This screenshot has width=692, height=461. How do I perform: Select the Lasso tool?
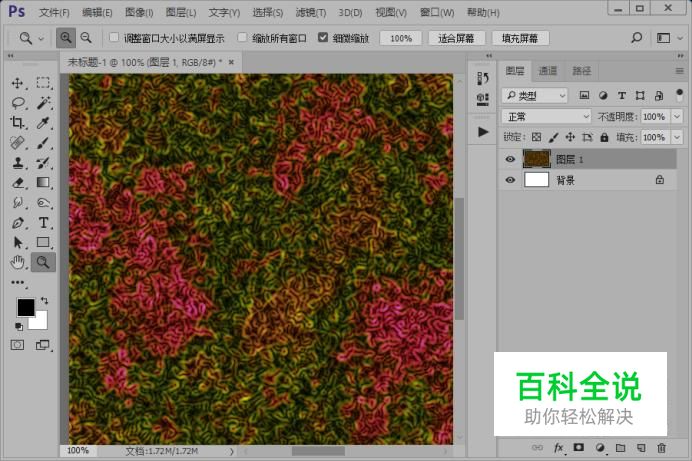point(17,103)
